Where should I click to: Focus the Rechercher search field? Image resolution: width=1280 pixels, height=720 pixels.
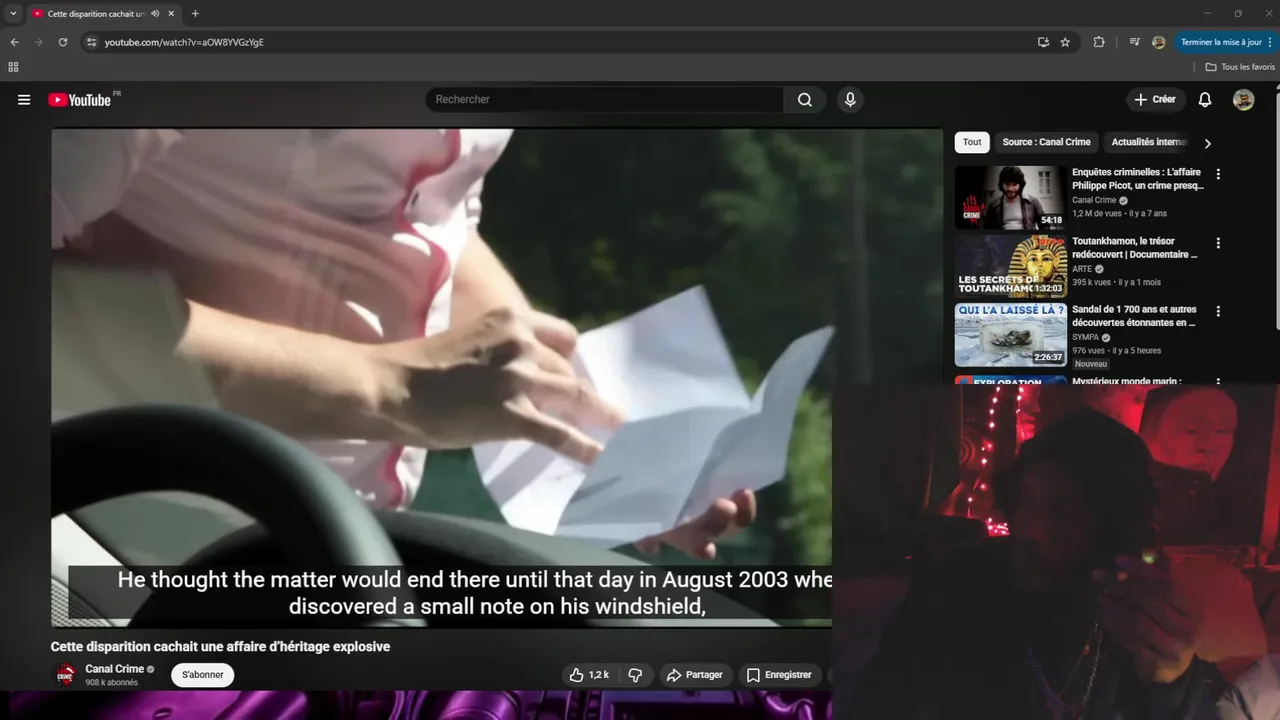click(x=605, y=100)
